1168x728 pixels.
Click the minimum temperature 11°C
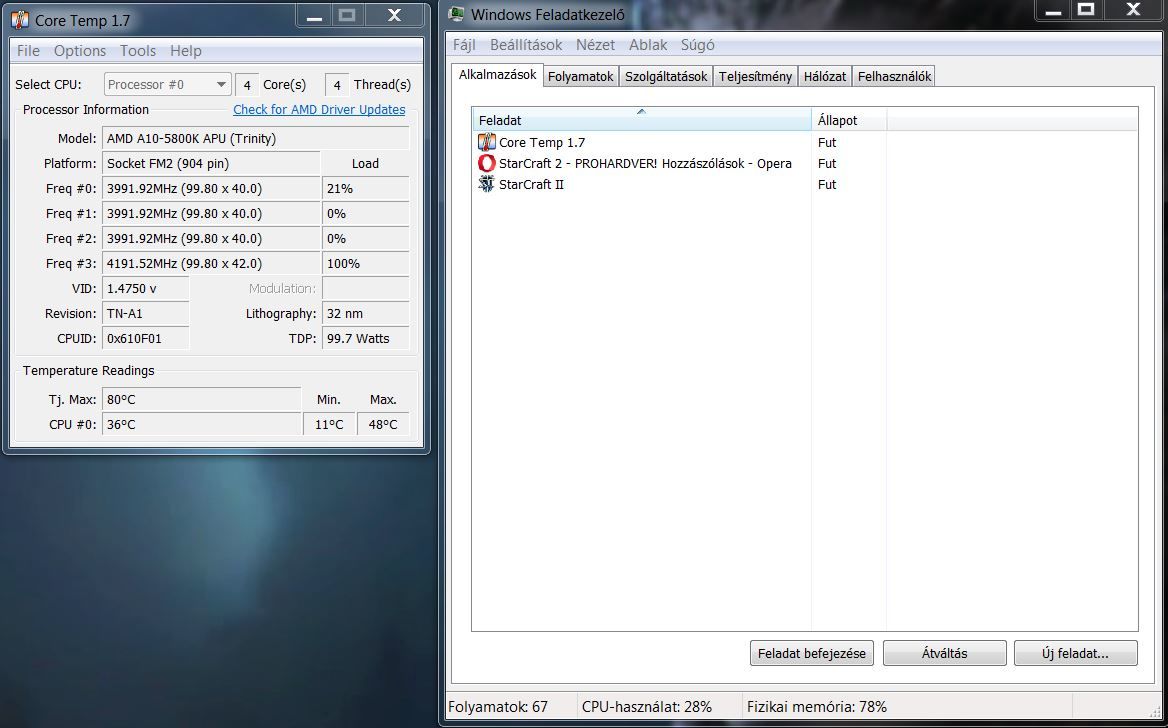pos(329,424)
